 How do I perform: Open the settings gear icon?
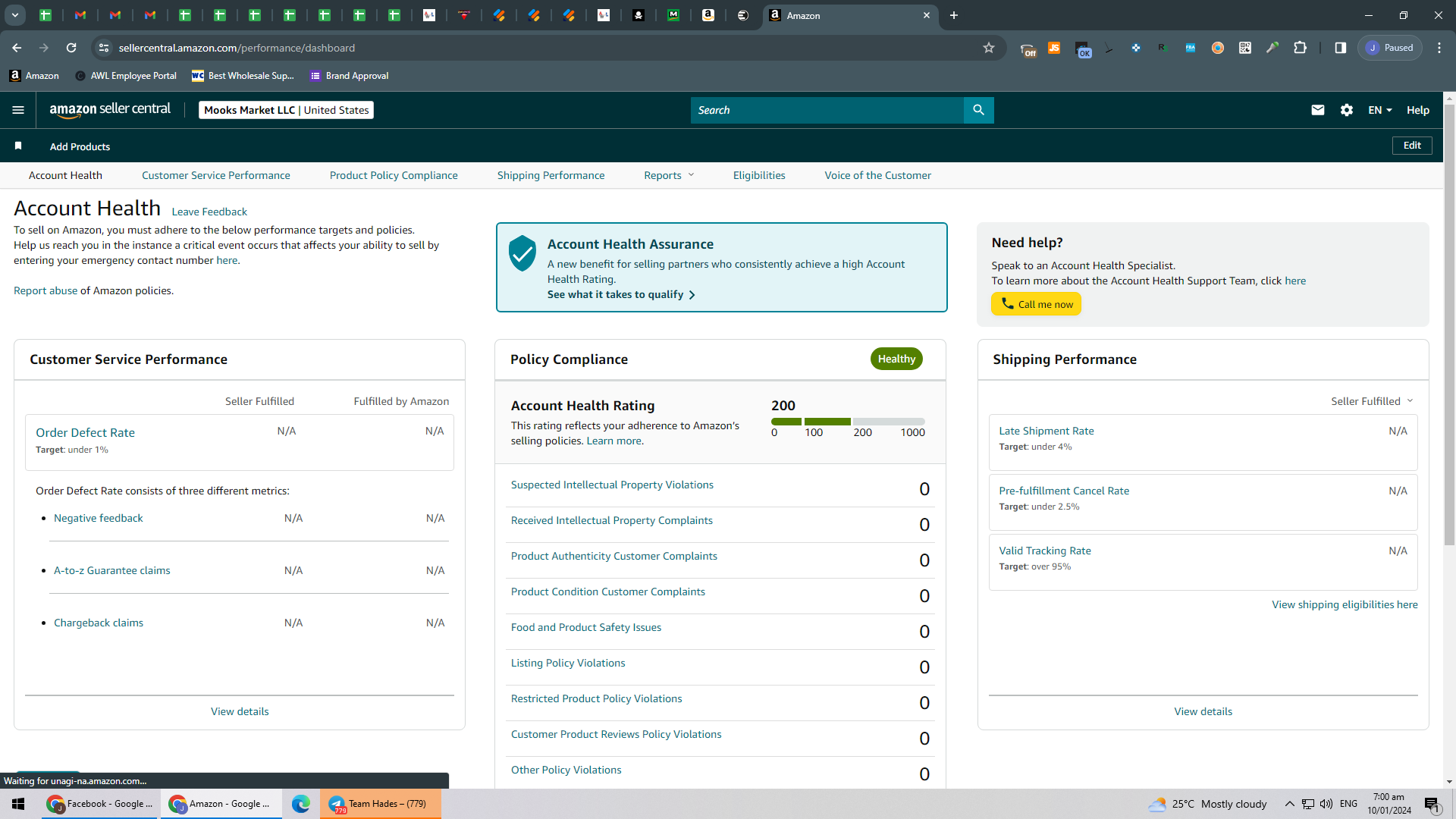pyautogui.click(x=1347, y=110)
